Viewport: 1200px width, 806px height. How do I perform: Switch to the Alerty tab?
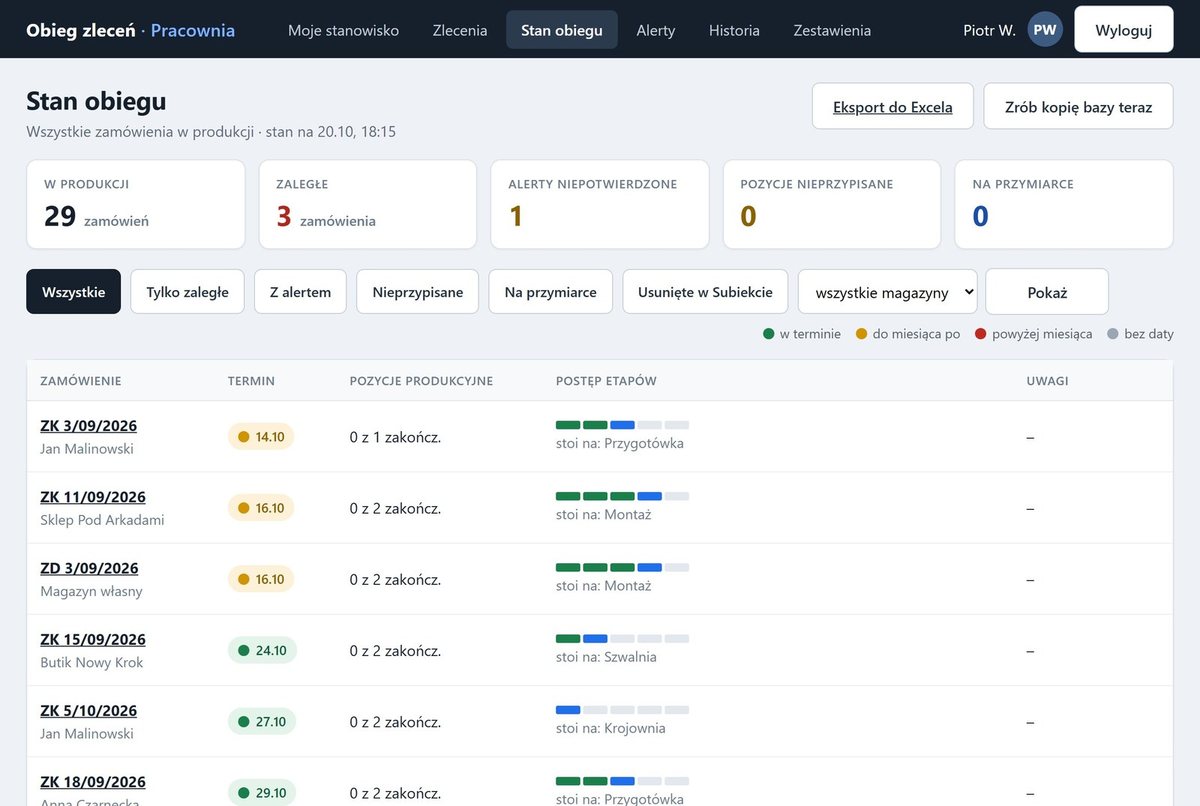click(656, 30)
